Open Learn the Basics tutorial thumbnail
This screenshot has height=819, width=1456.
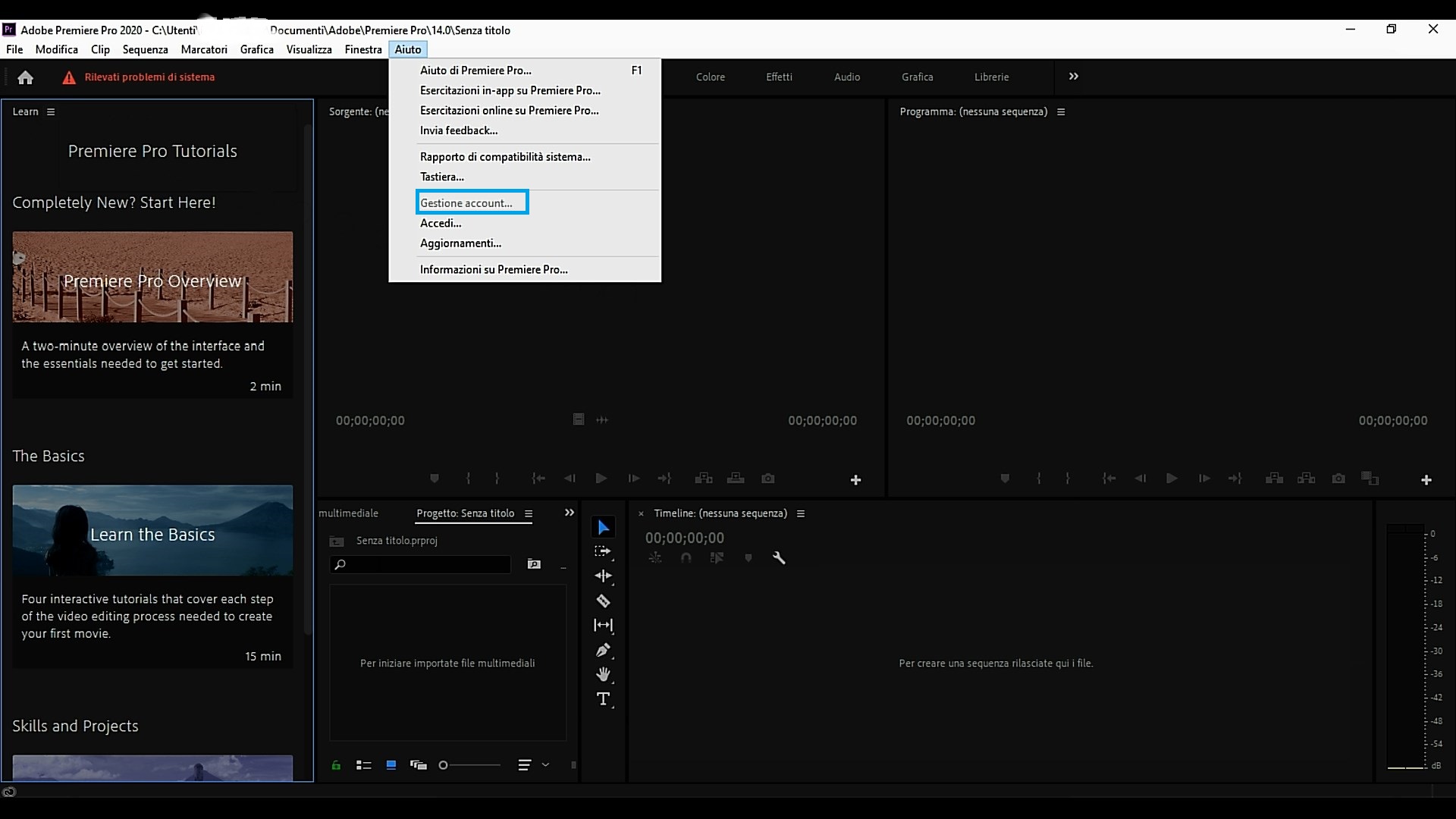pyautogui.click(x=152, y=530)
